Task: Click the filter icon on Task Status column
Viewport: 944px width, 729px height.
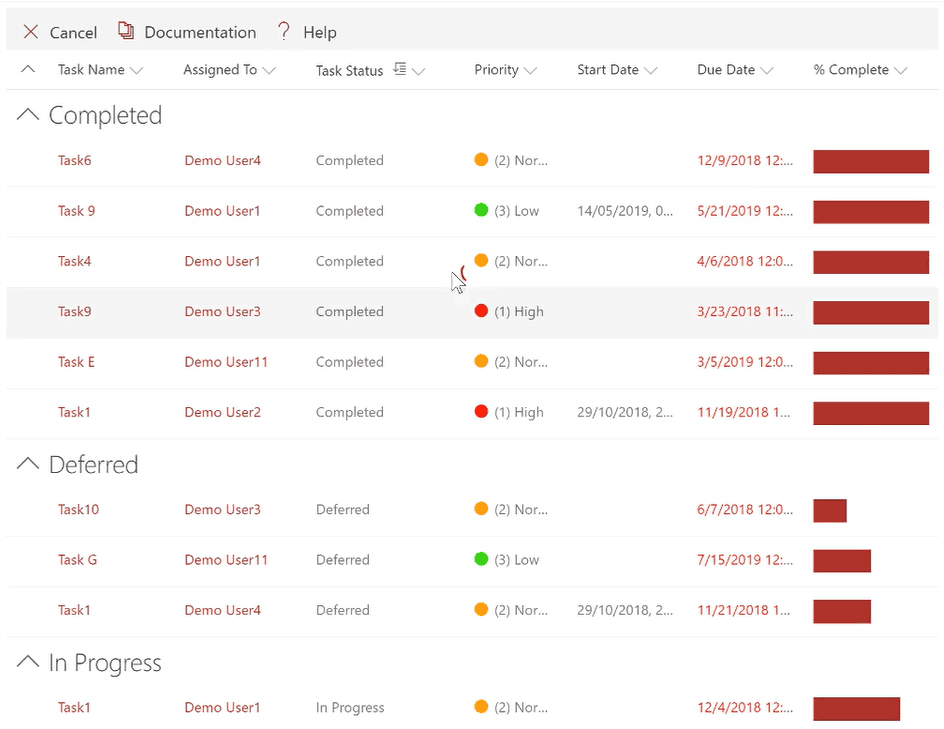Action: coord(398,69)
